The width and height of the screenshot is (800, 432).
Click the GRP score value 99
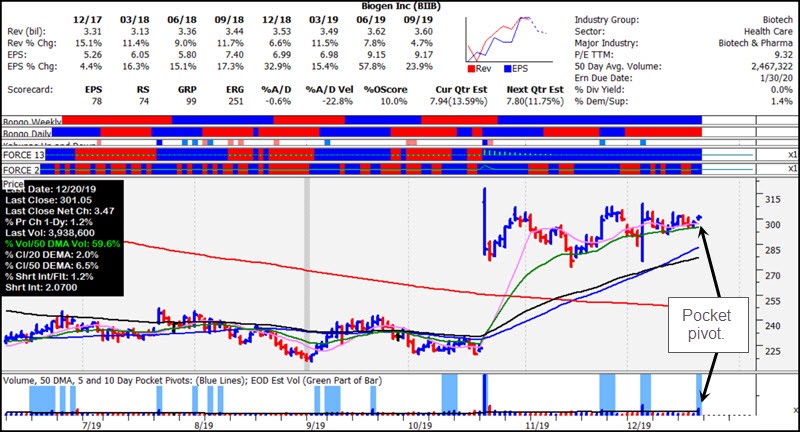[x=191, y=101]
